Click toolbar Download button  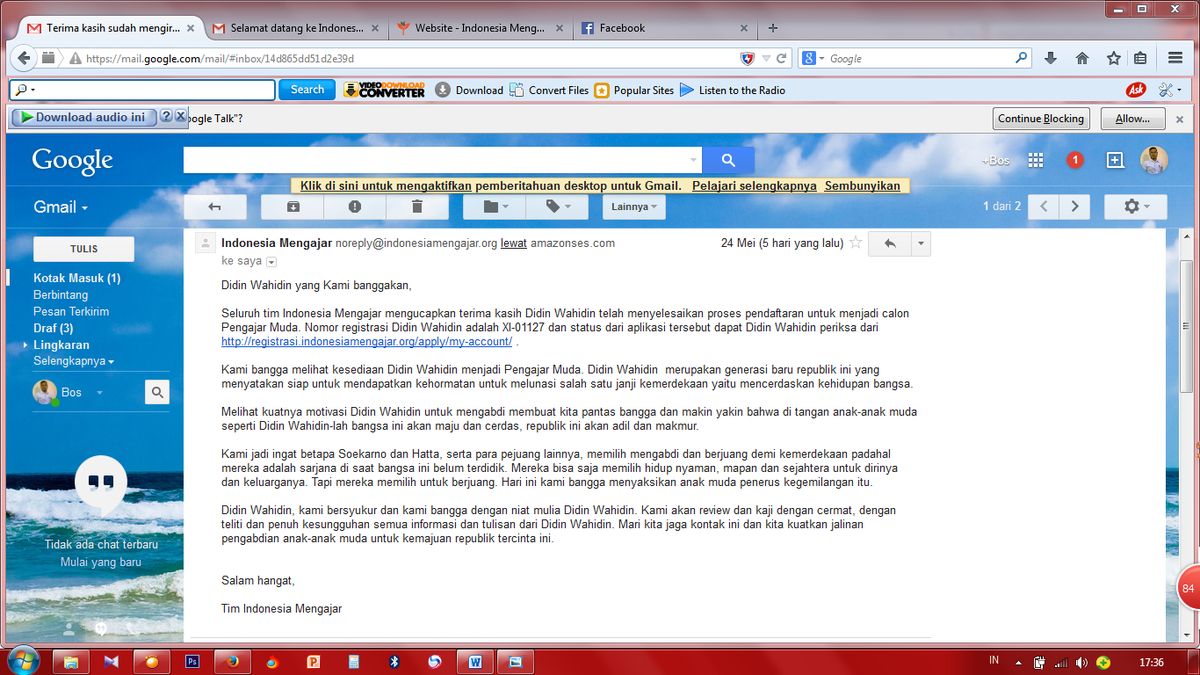coord(469,90)
